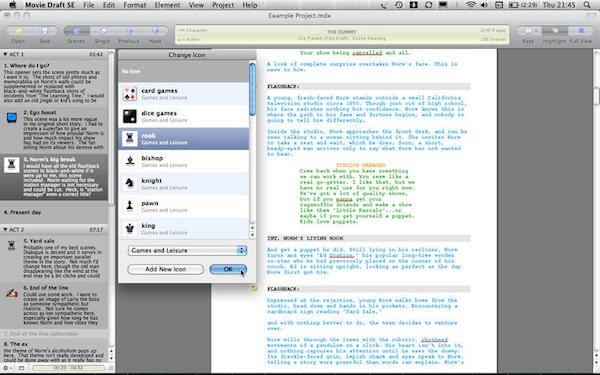600x375 pixels.
Task: Click the knight chess piece icon
Action: click(130, 184)
